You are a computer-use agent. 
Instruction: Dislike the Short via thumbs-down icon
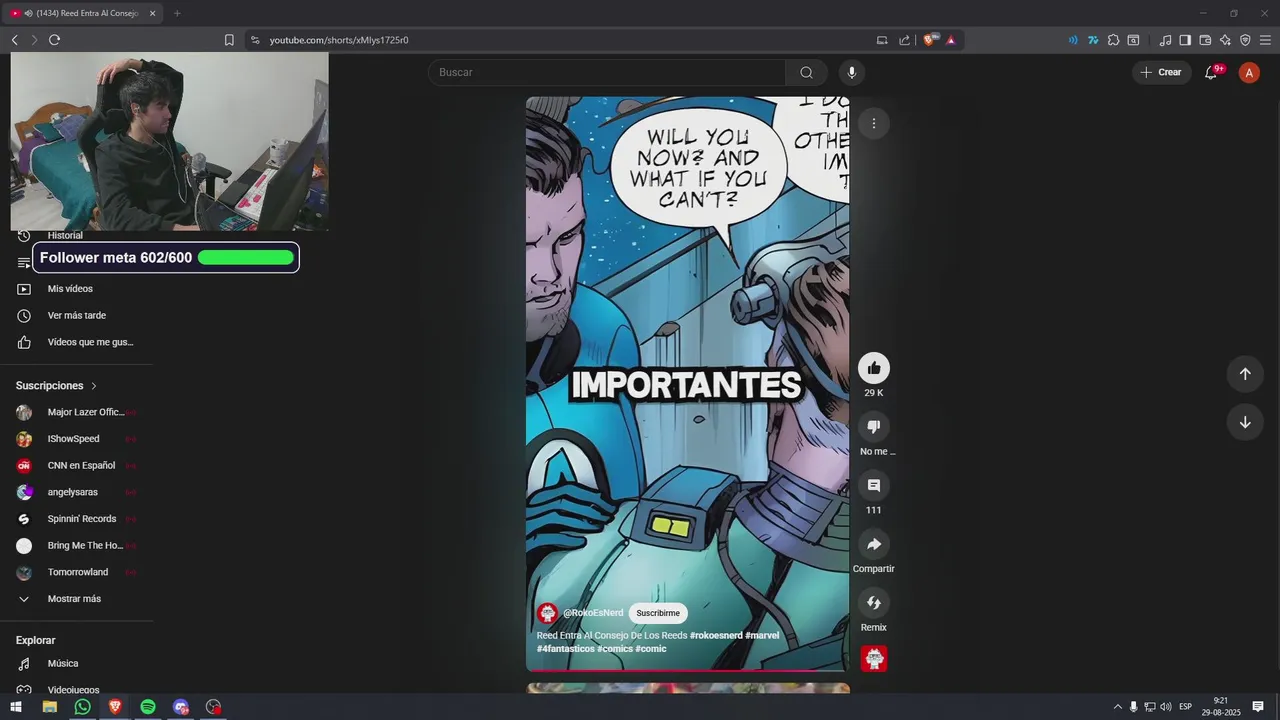pyautogui.click(x=873, y=427)
